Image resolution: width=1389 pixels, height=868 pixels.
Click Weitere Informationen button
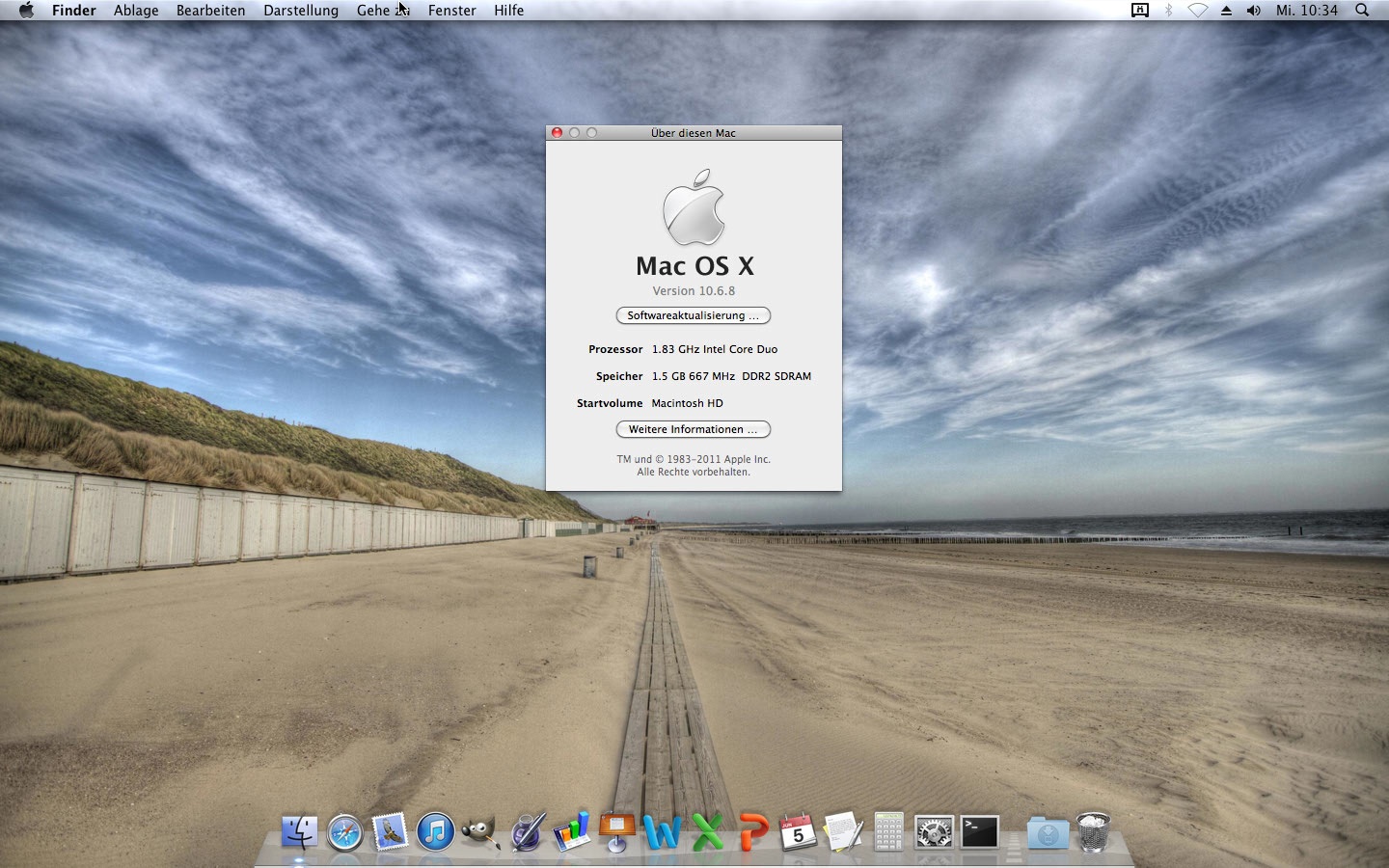point(694,429)
